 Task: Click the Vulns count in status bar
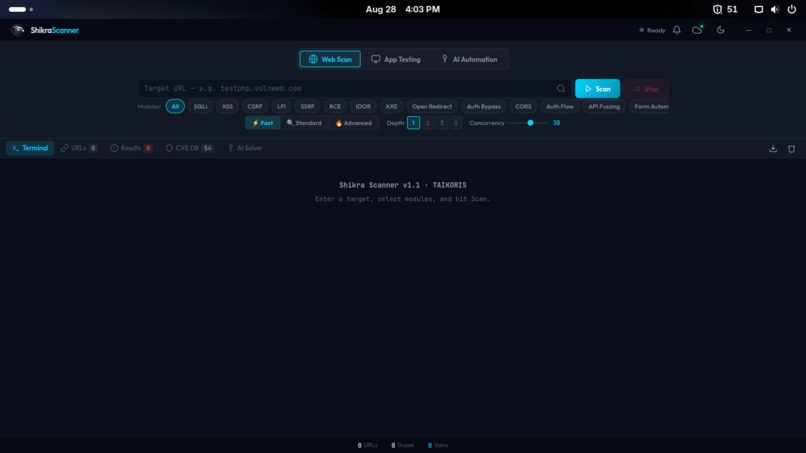[438, 445]
